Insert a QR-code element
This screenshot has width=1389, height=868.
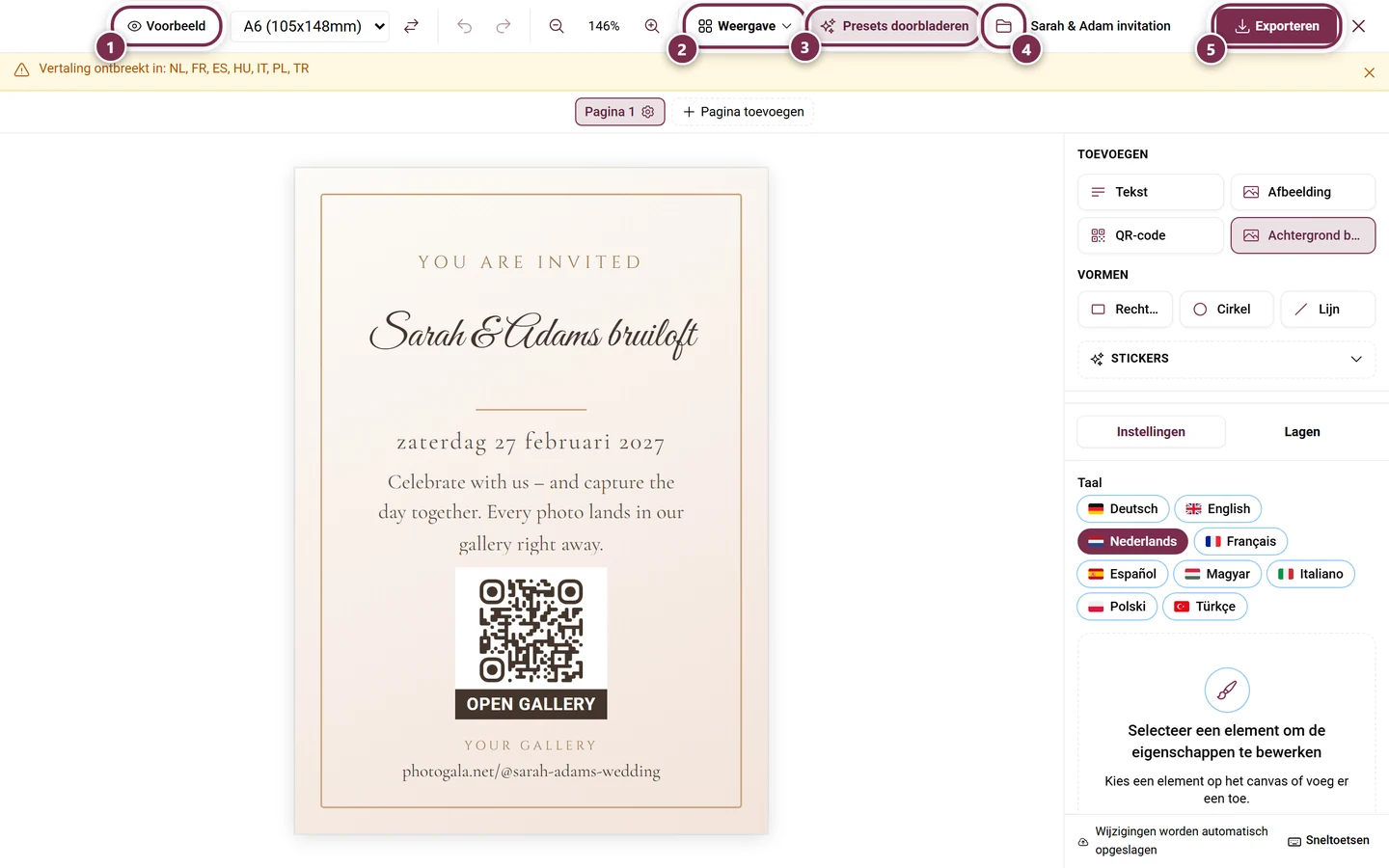coord(1150,235)
